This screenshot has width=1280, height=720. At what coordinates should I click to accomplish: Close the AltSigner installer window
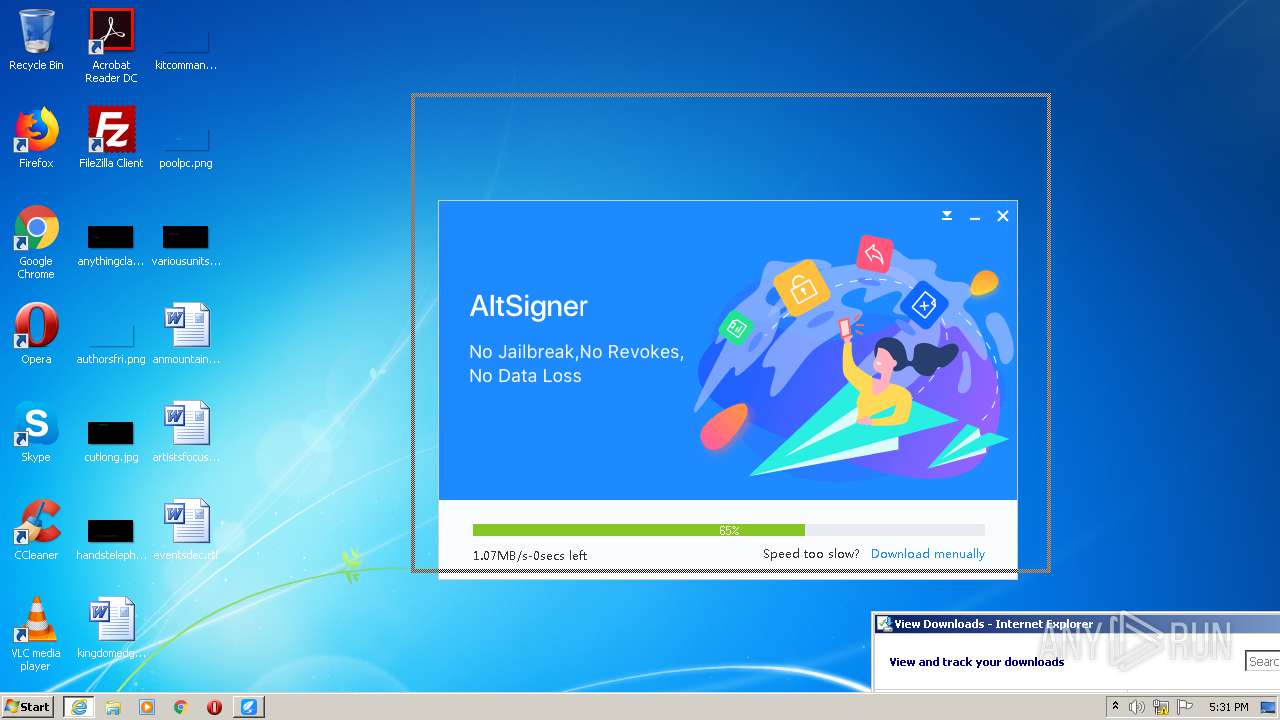1003,216
